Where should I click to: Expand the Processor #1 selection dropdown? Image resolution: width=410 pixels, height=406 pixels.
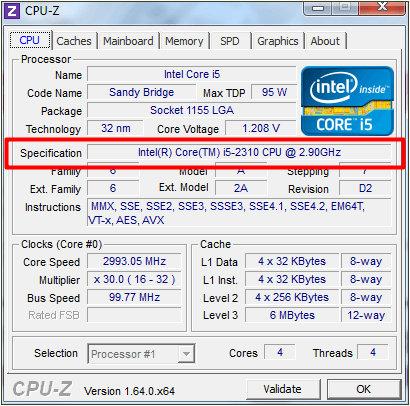click(x=186, y=354)
